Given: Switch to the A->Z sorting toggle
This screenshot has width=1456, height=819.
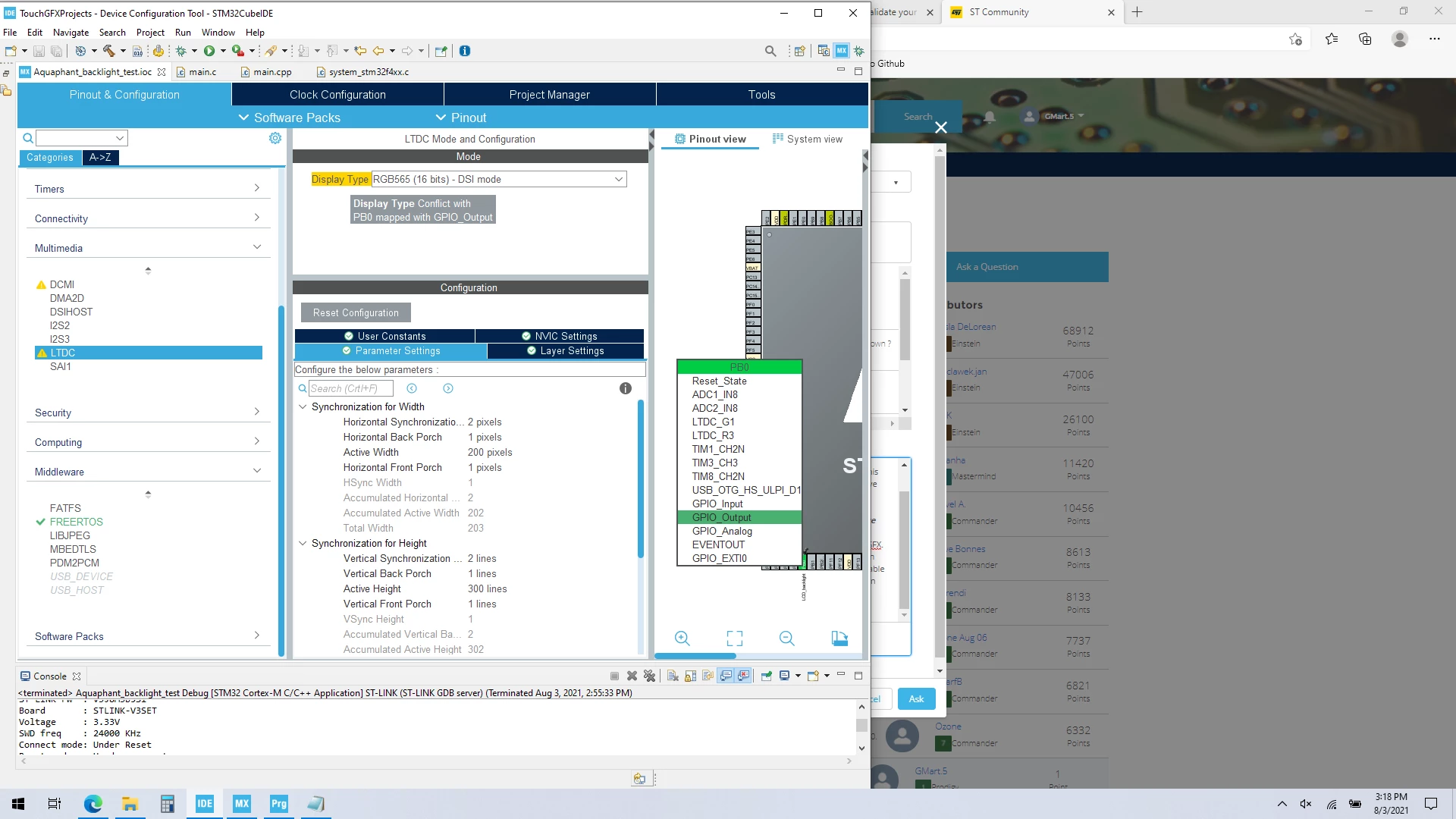Looking at the screenshot, I should pos(100,158).
